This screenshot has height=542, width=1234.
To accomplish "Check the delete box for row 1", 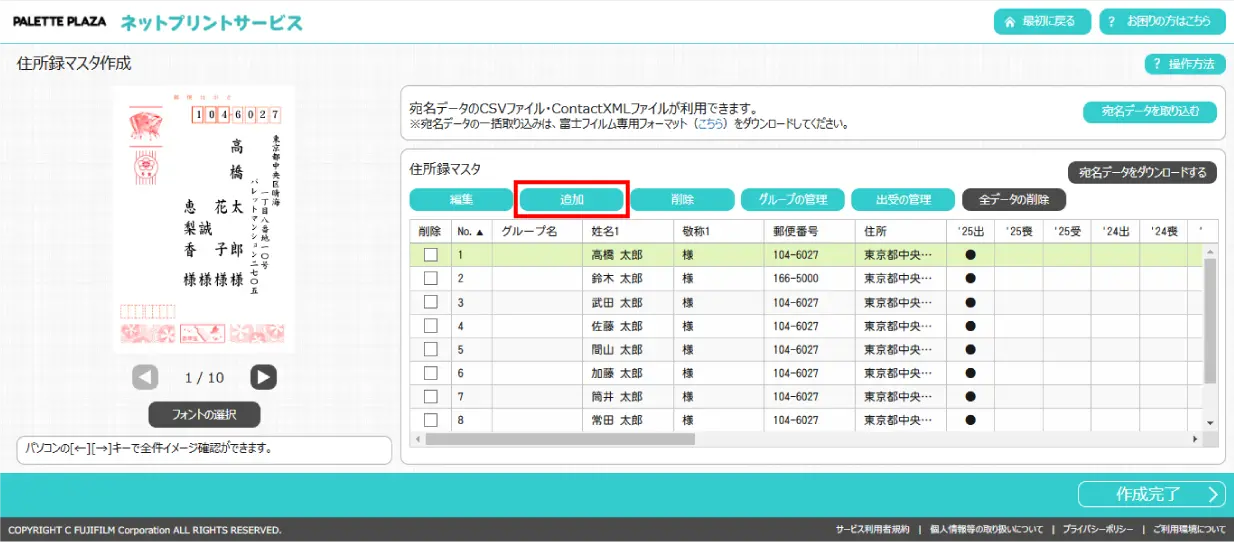I will click(x=430, y=255).
